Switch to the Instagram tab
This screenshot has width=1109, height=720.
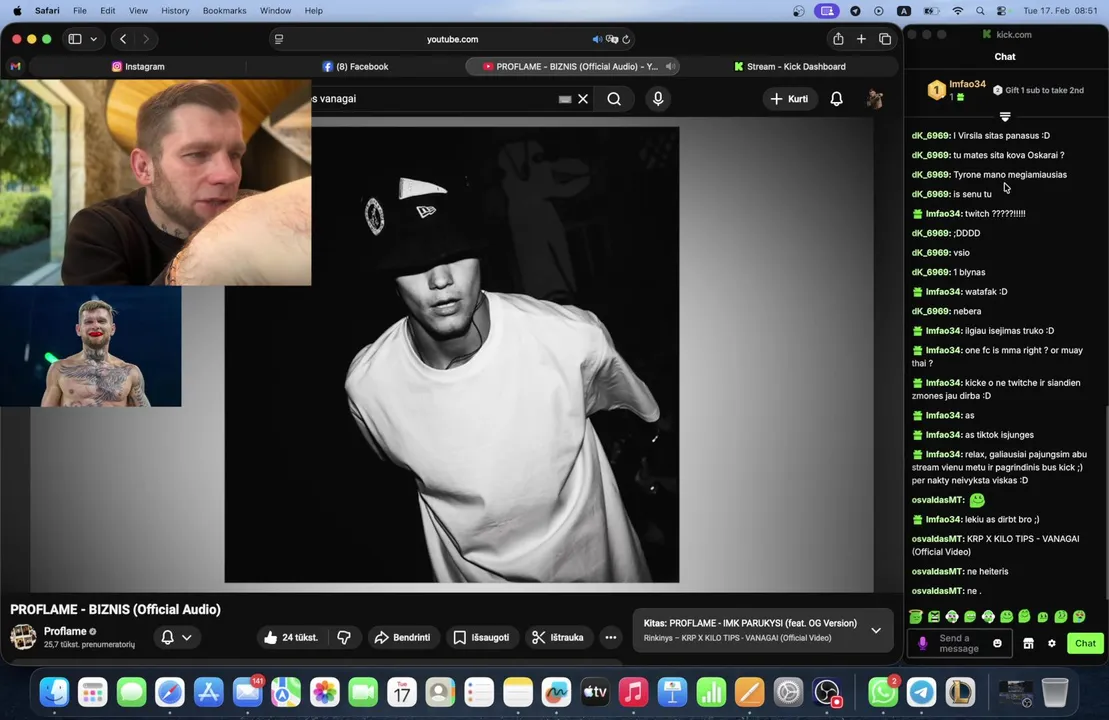click(x=138, y=66)
